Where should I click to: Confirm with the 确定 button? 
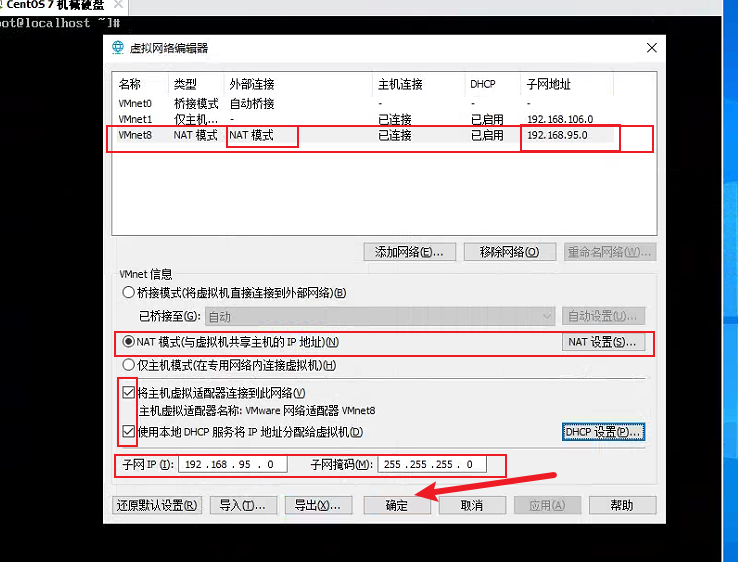pos(397,505)
